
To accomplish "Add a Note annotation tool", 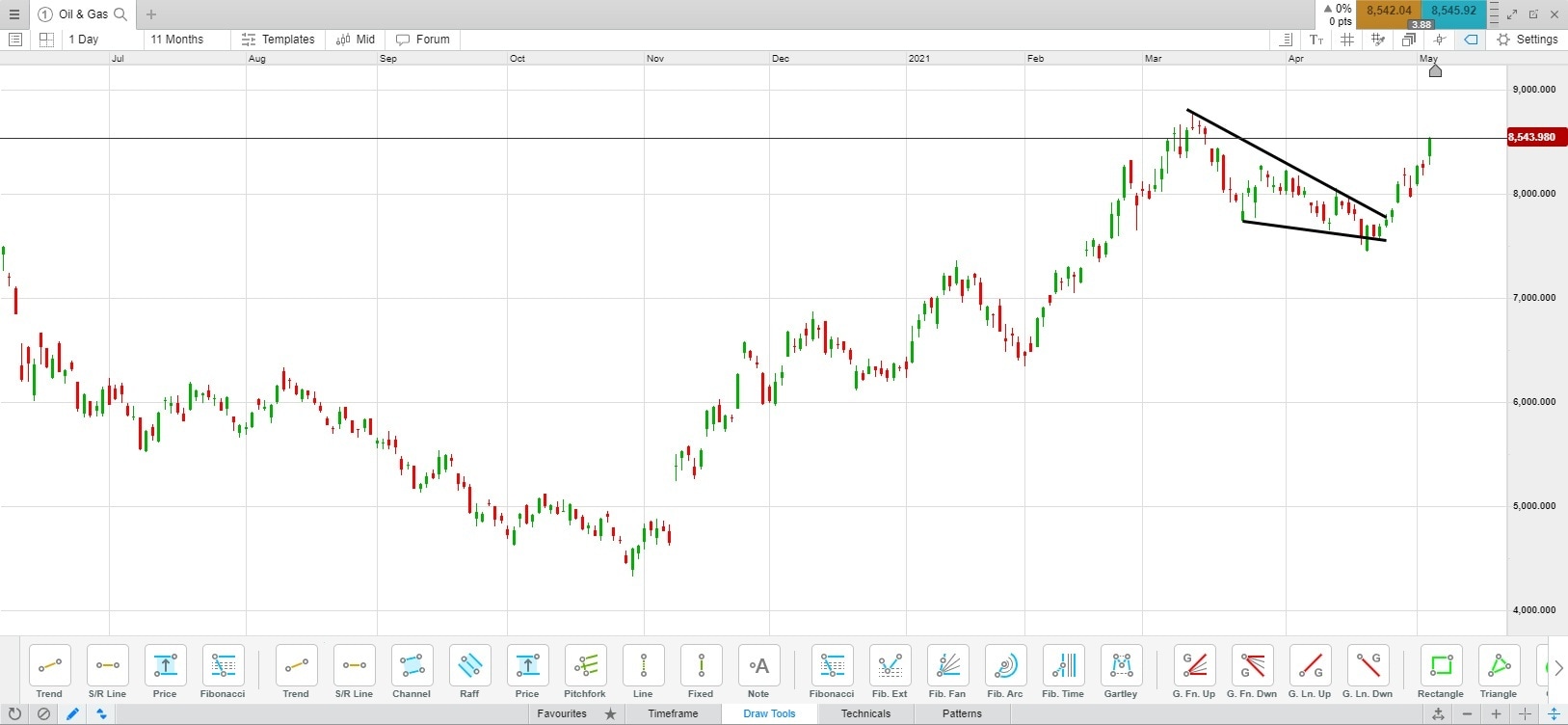I will pyautogui.click(x=758, y=672).
